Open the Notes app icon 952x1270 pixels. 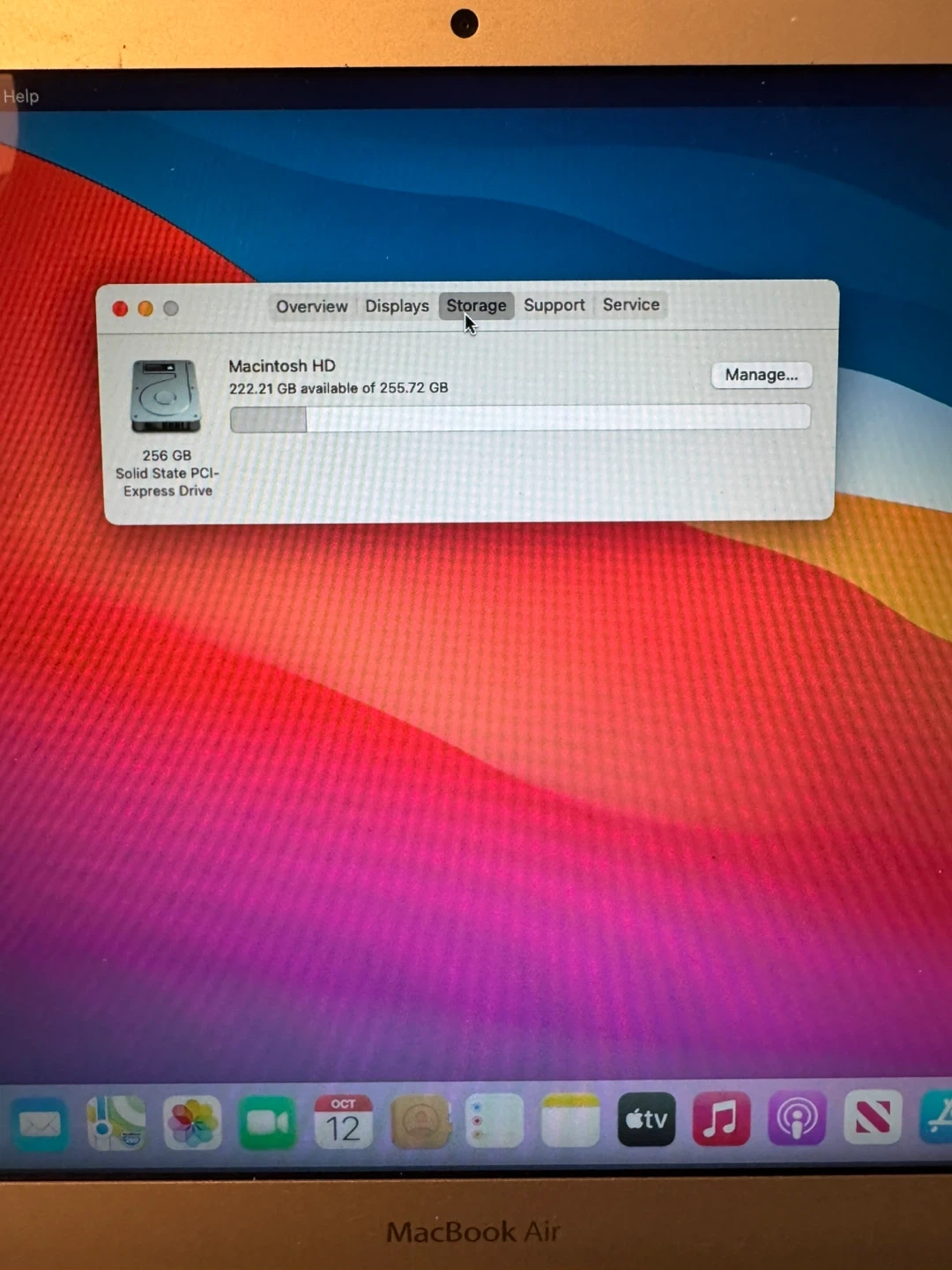pyautogui.click(x=570, y=1122)
